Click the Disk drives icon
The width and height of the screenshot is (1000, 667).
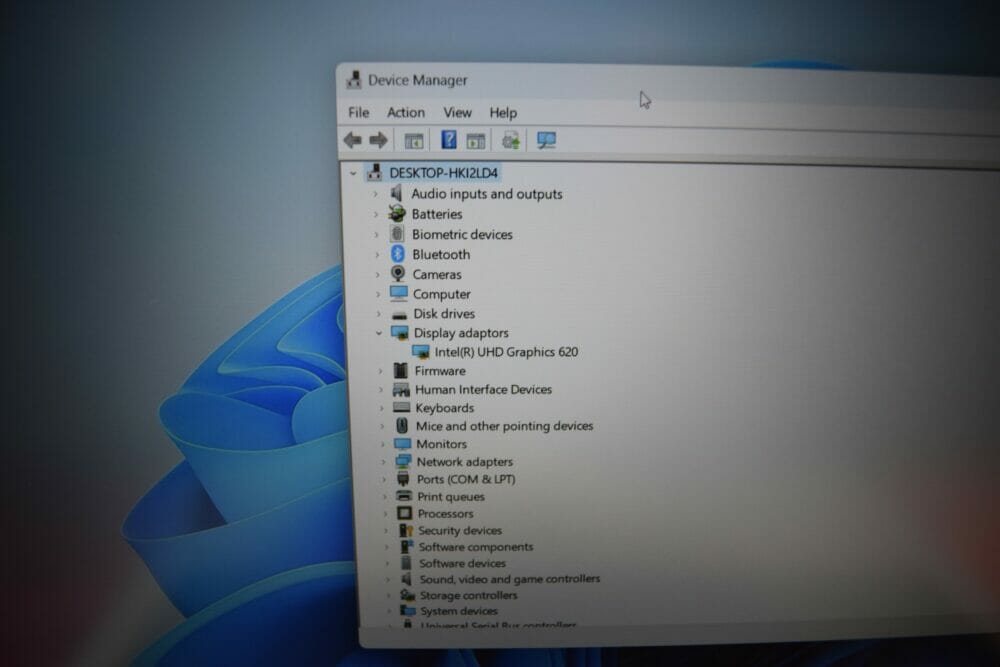[400, 314]
